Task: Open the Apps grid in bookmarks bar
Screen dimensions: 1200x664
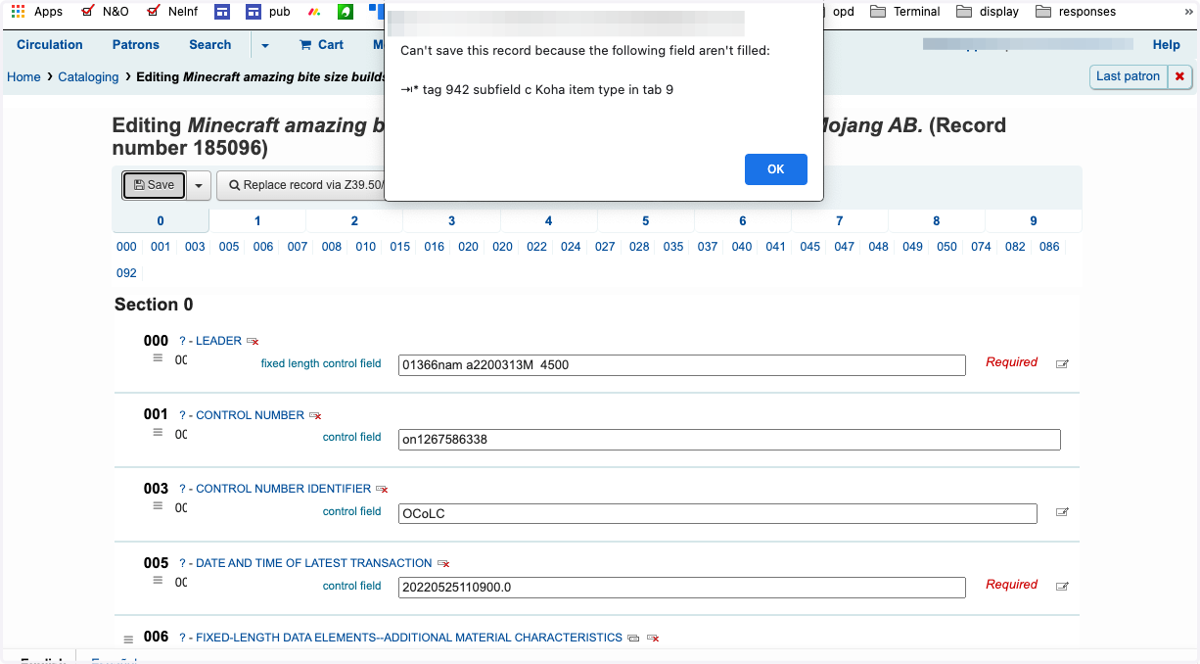Action: point(37,12)
